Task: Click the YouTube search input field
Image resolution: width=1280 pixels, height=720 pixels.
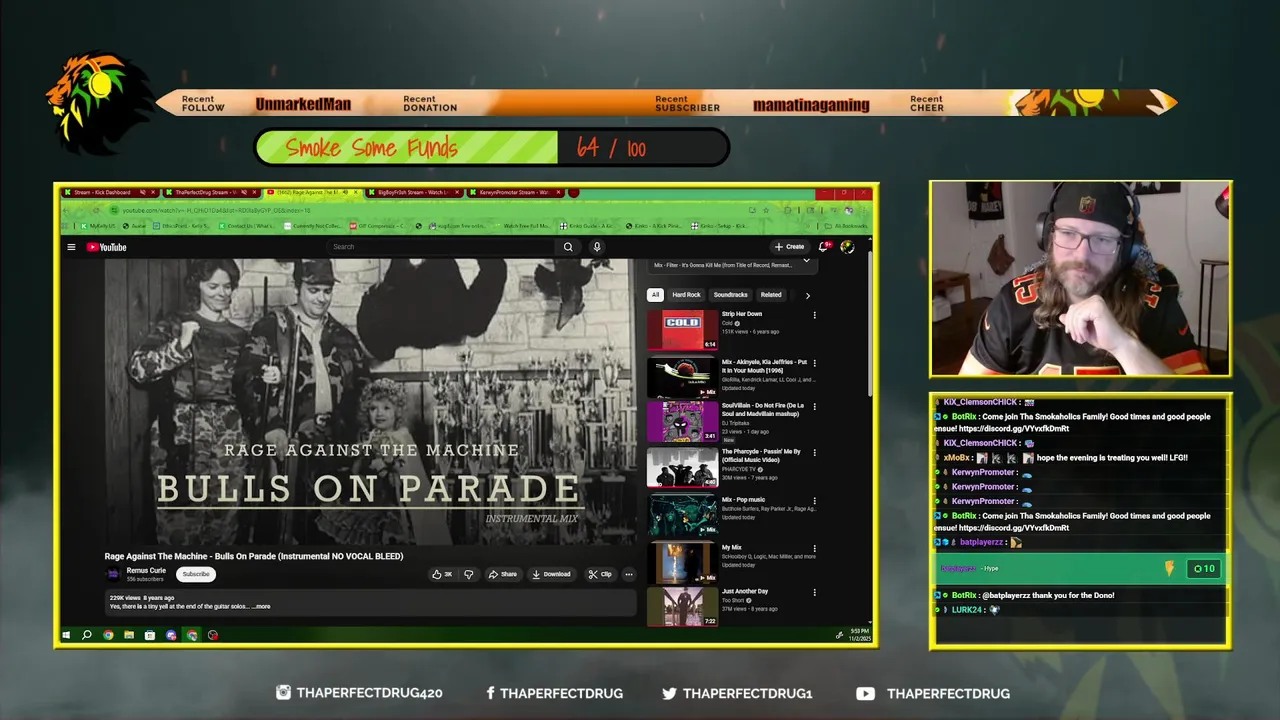Action: click(x=440, y=247)
